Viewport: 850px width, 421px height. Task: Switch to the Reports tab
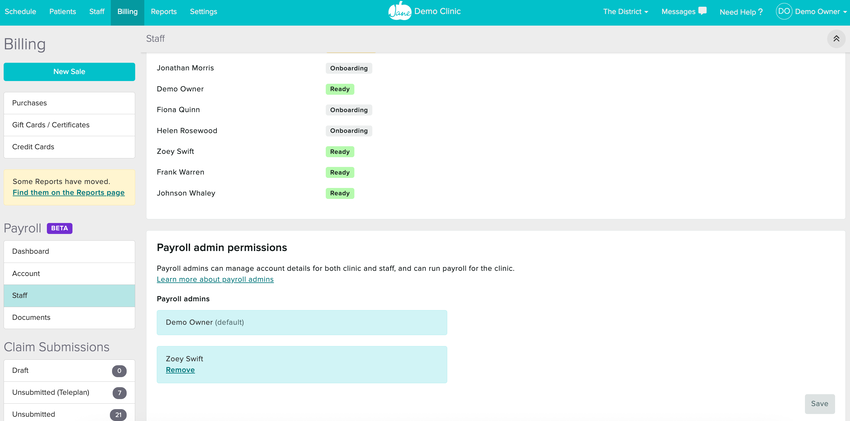163,12
